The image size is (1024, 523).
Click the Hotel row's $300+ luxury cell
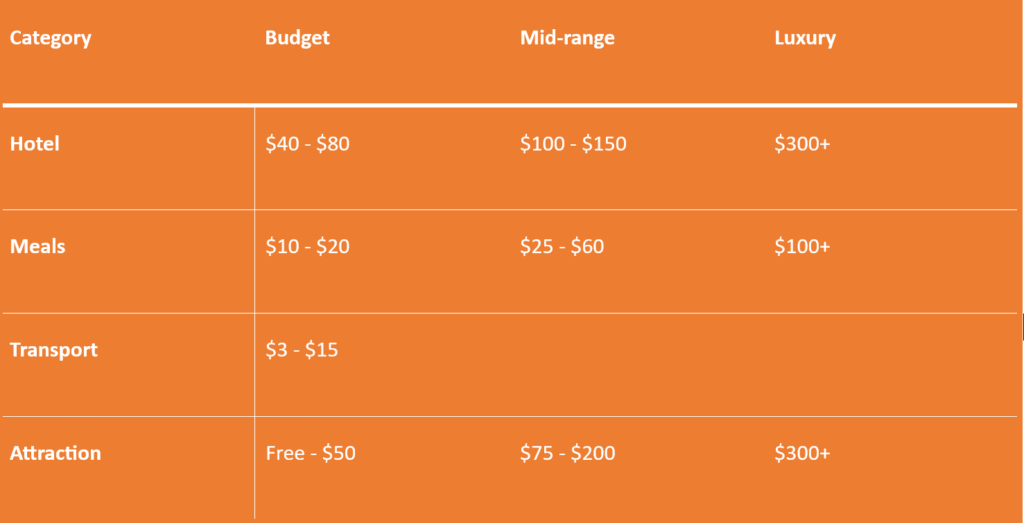click(802, 144)
